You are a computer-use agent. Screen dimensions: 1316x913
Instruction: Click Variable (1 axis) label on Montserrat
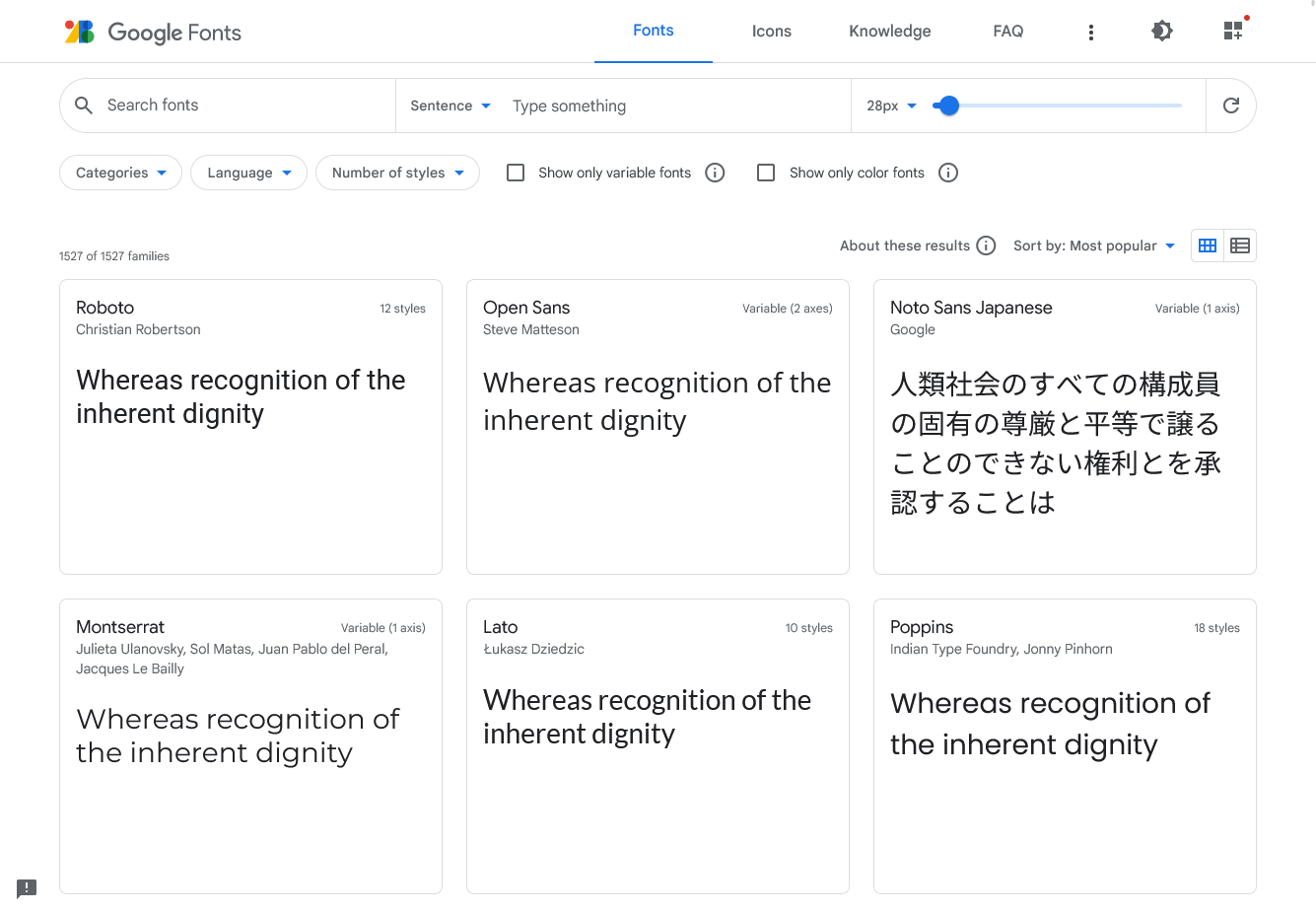click(383, 628)
